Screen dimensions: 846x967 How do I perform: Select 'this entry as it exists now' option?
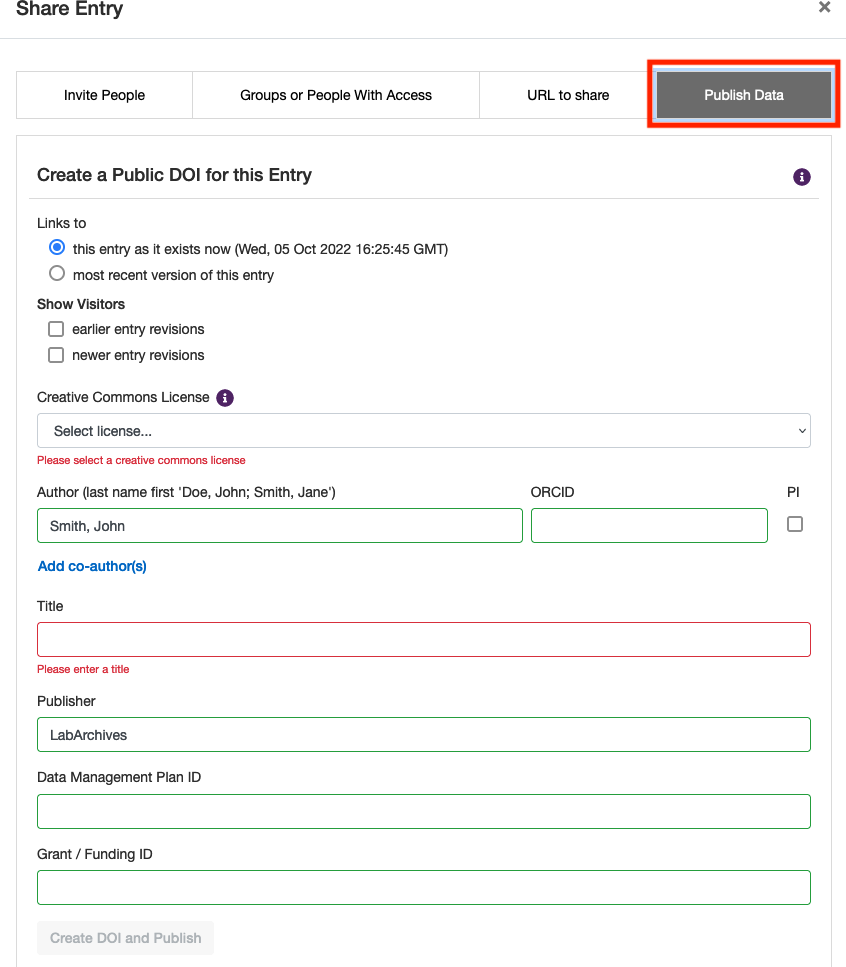click(x=56, y=247)
